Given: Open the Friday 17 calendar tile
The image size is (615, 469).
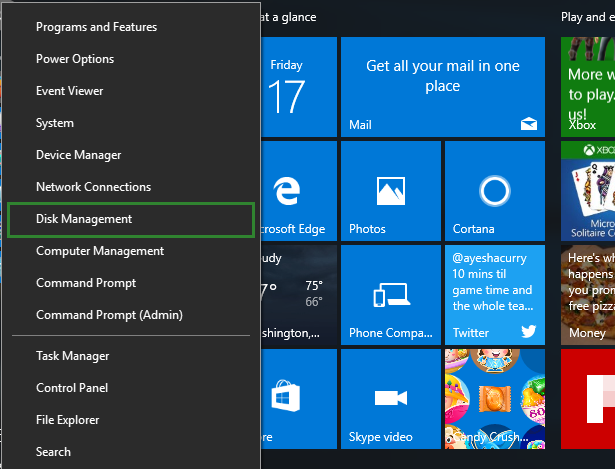Looking at the screenshot, I should click(299, 87).
